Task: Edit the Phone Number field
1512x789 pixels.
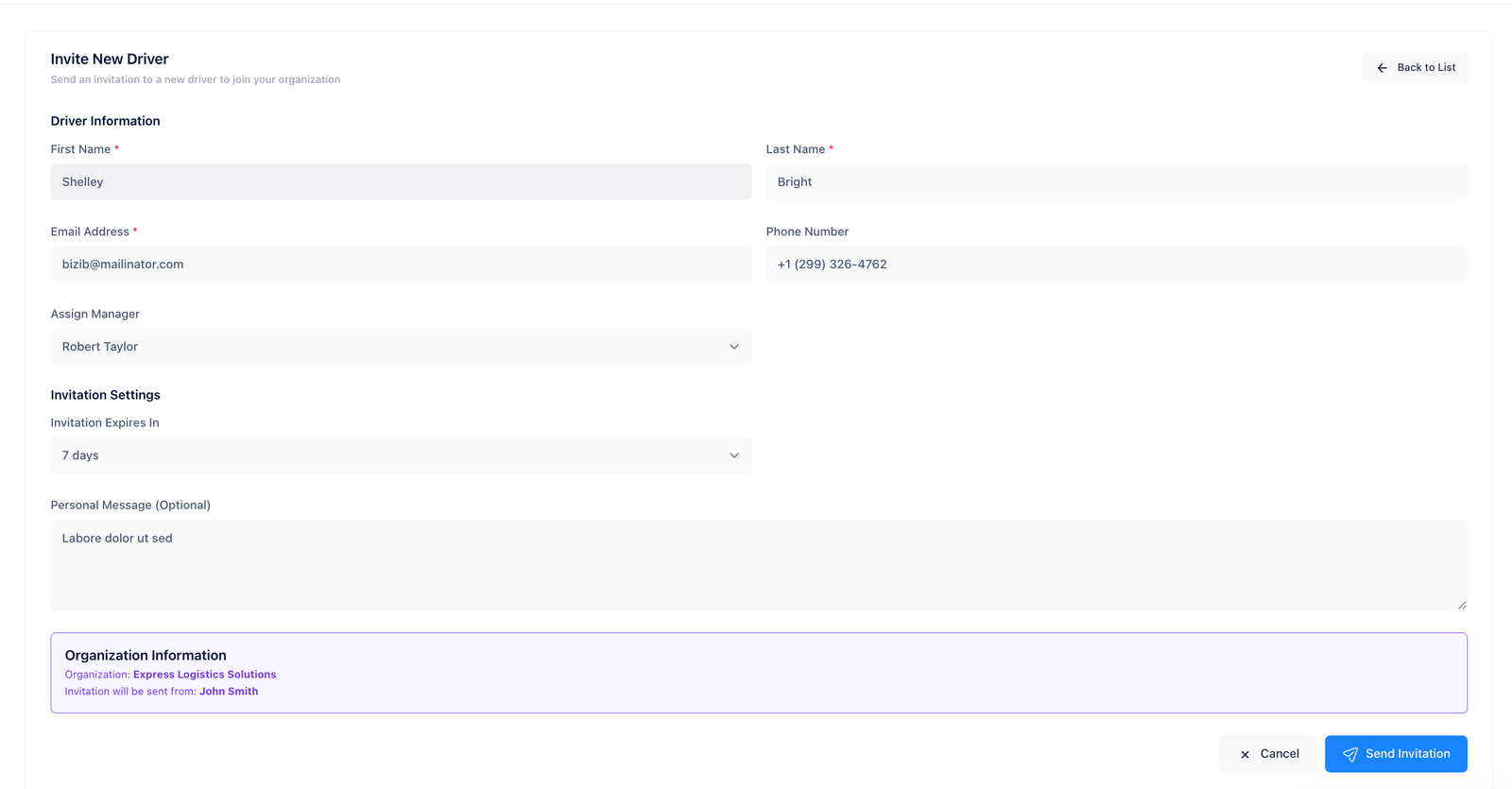Action: 1115,265
